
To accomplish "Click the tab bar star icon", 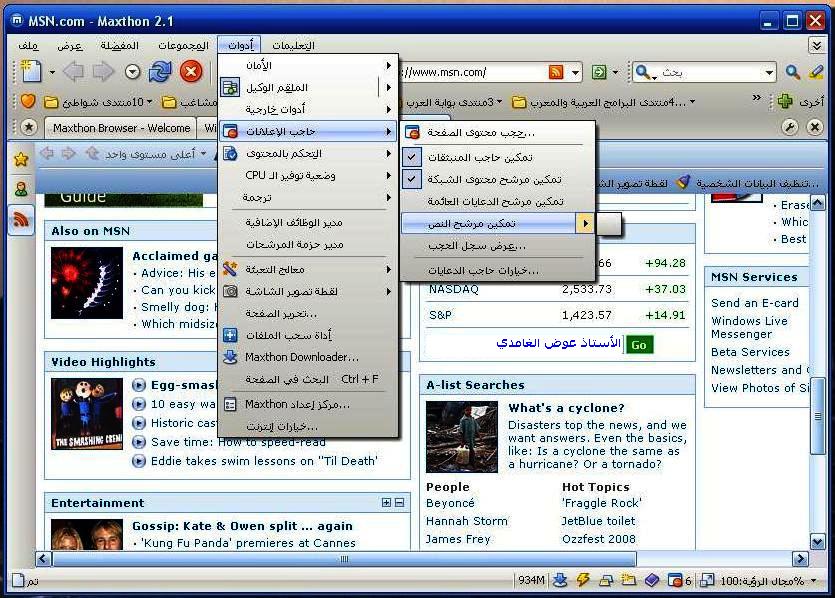I will tap(29, 127).
